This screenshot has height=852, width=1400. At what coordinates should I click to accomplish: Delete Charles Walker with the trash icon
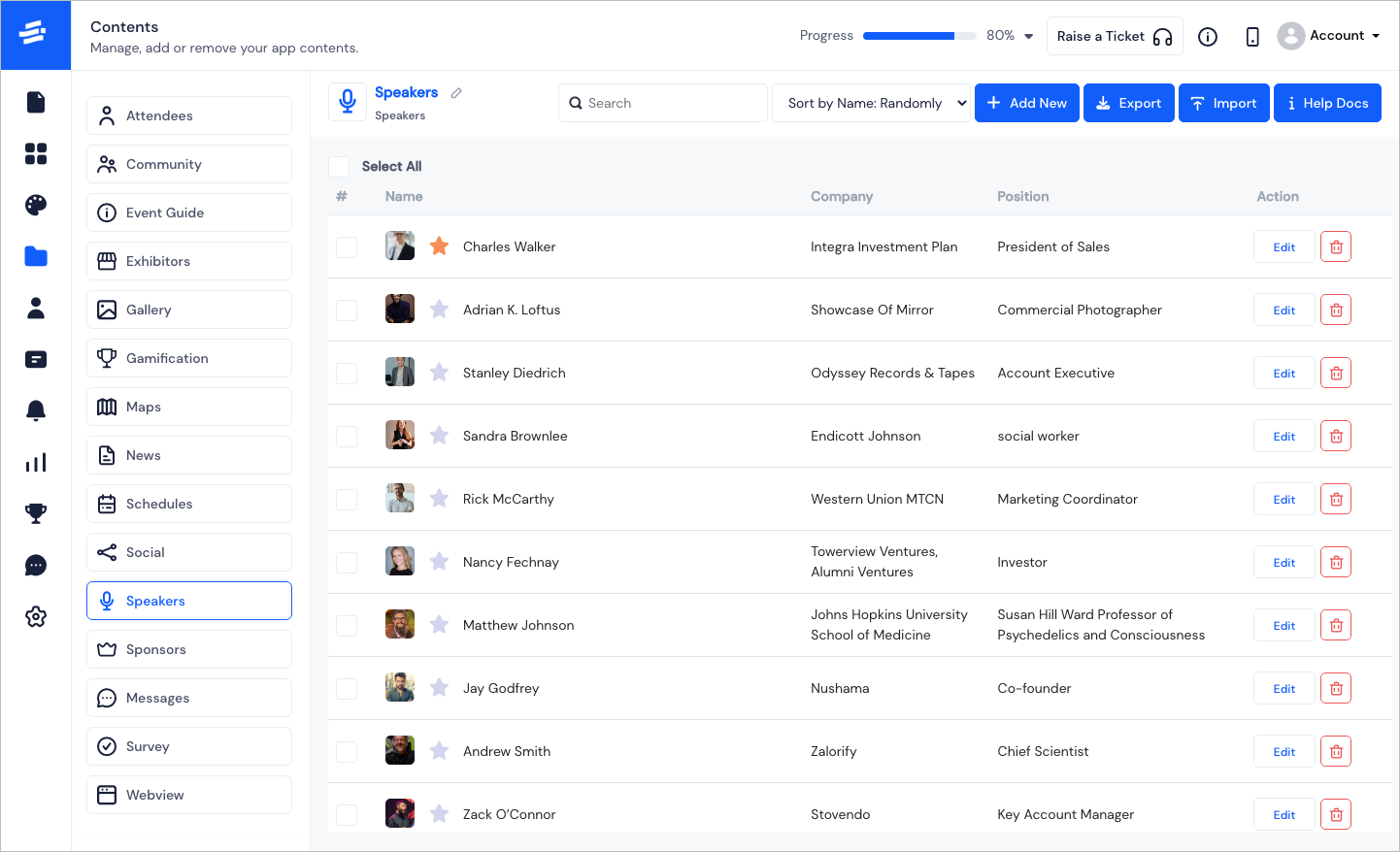1336,246
